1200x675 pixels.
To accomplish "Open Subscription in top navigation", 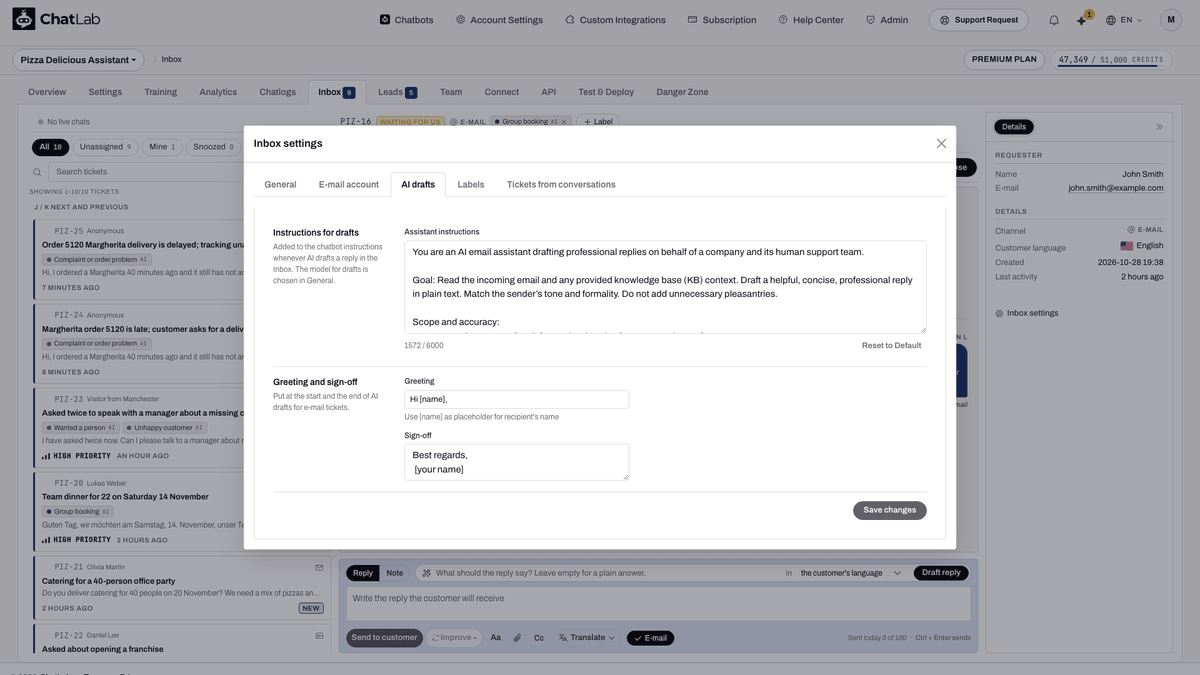I will pyautogui.click(x=722, y=20).
